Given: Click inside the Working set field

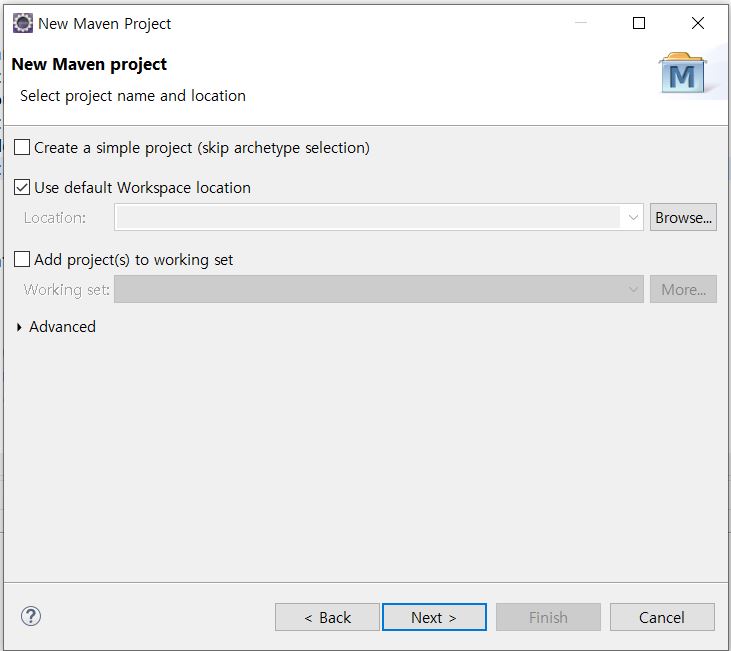Looking at the screenshot, I should click(368, 289).
